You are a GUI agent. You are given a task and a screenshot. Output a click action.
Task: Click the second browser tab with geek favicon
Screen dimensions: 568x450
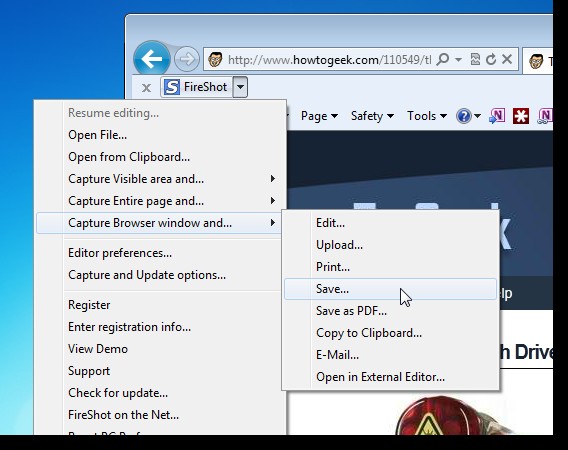(x=538, y=61)
